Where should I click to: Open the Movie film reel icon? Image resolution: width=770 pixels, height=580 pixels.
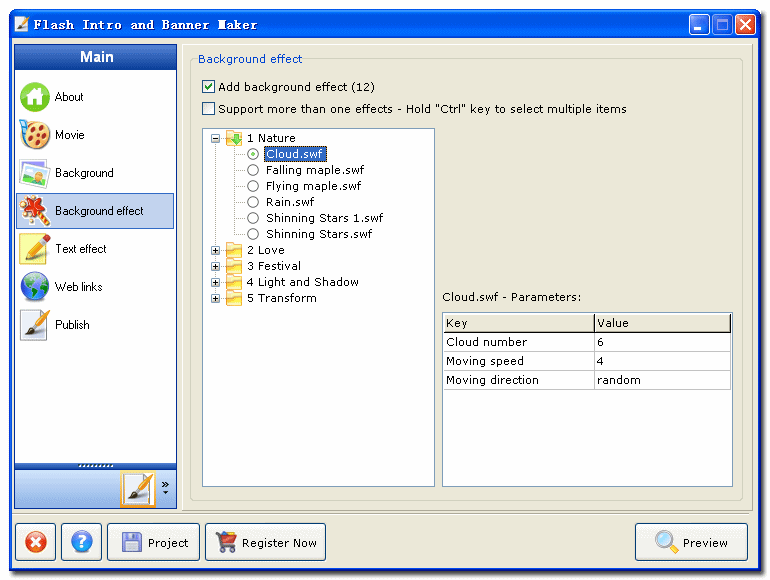[x=35, y=135]
